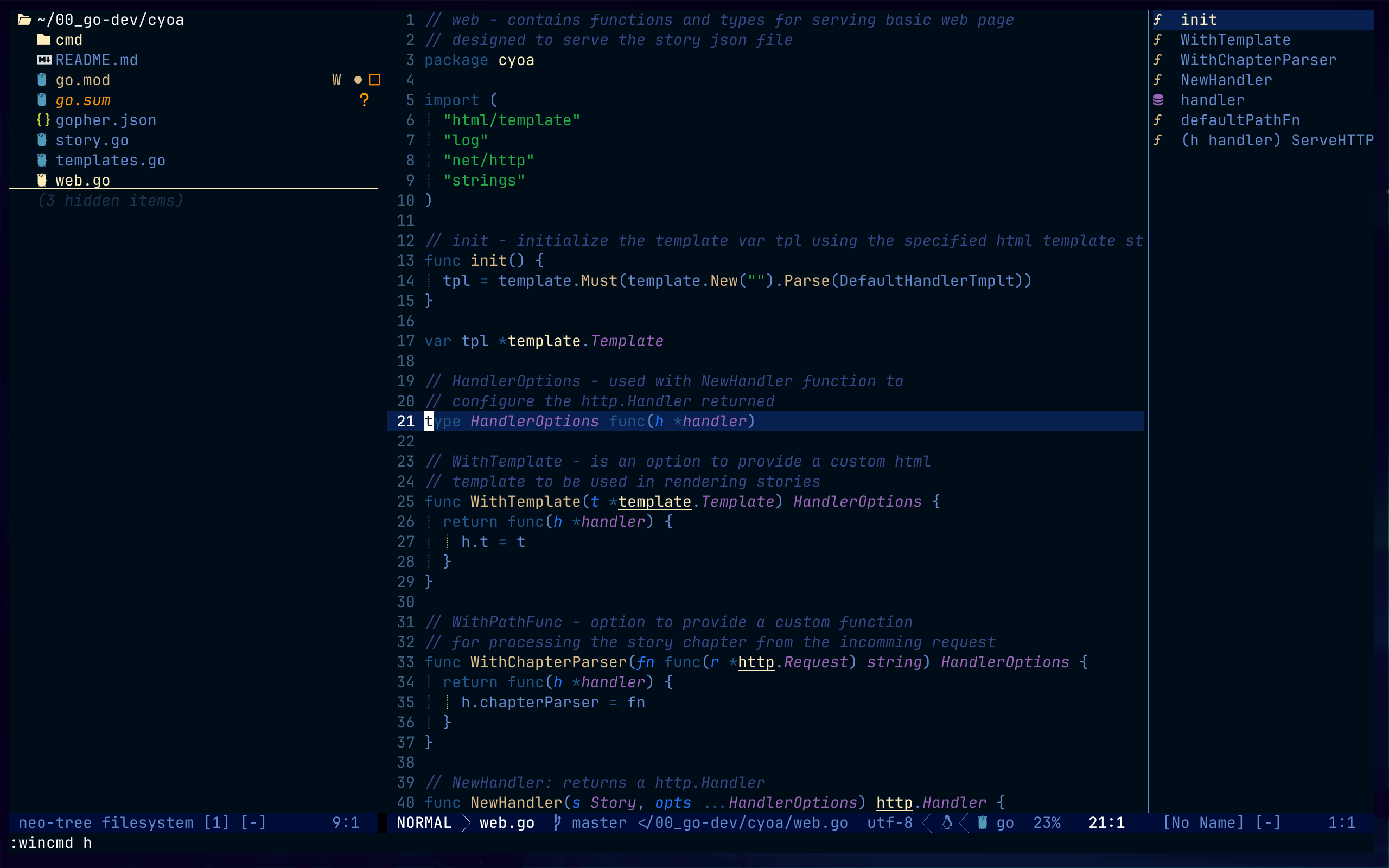Image resolution: width=1389 pixels, height=868 pixels.
Task: Jump to WithTemplate symbol in outline
Action: pyautogui.click(x=1235, y=40)
